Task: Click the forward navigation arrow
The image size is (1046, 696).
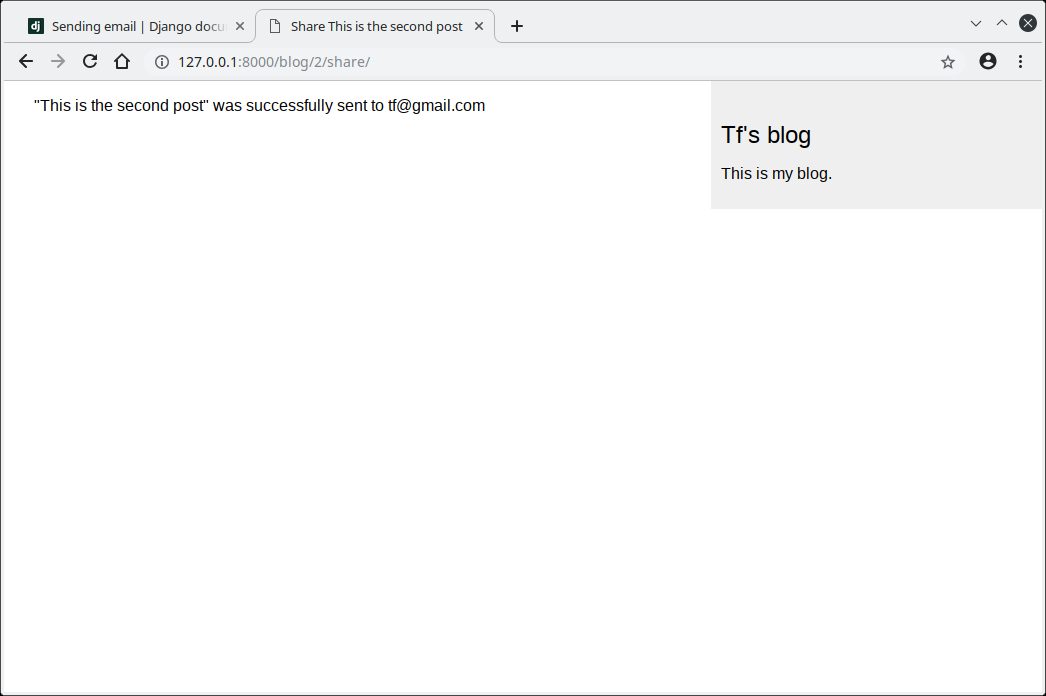Action: tap(58, 62)
